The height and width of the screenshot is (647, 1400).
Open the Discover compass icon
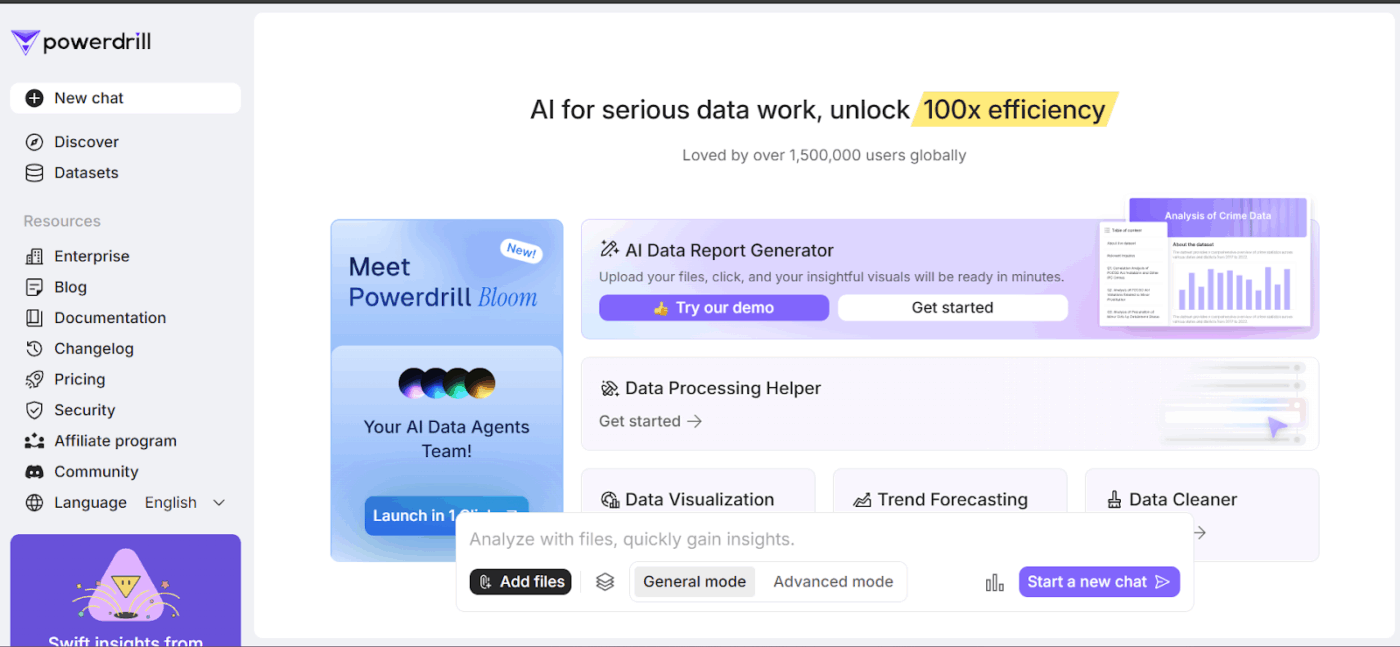tap(34, 142)
